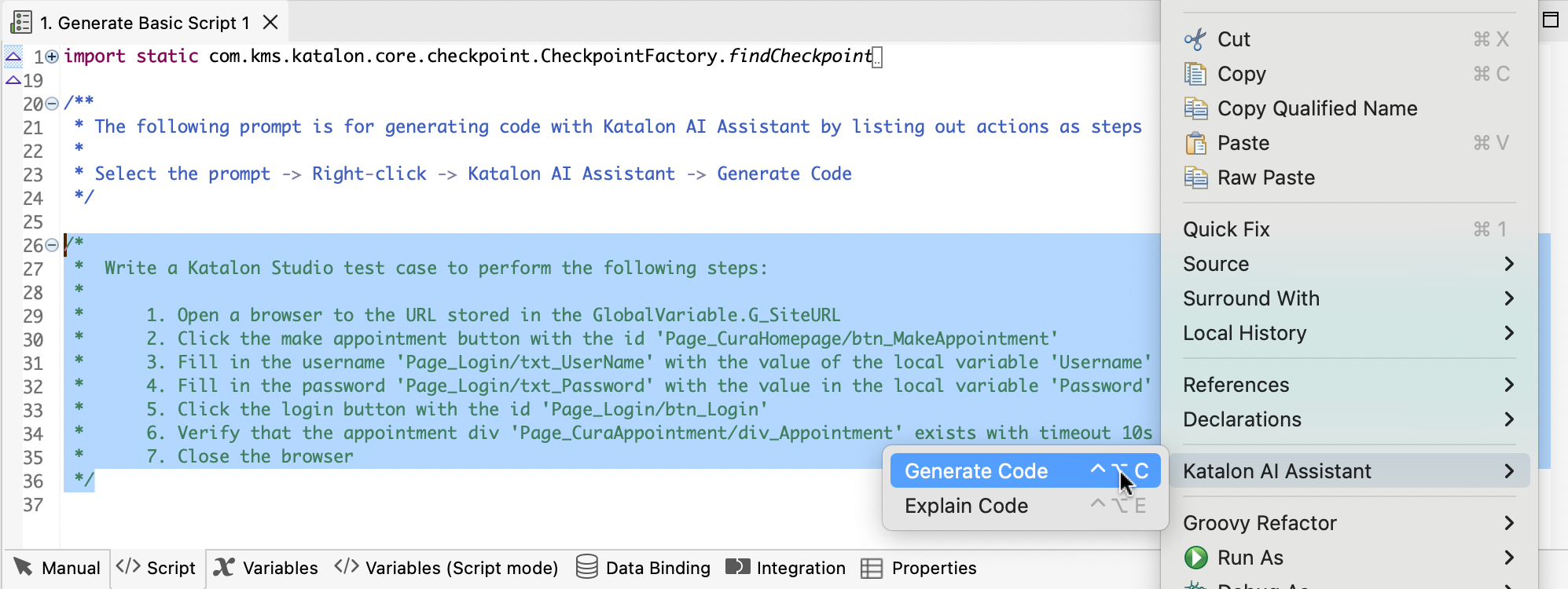Select Copy from context menu

(x=1349, y=74)
